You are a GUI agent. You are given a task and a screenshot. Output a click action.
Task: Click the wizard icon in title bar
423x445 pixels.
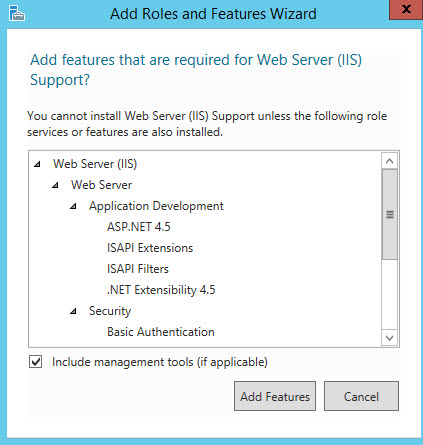16,13
